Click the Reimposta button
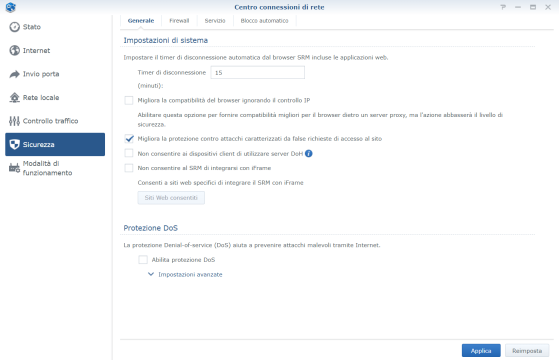This screenshot has height=360, width=559. 527,351
